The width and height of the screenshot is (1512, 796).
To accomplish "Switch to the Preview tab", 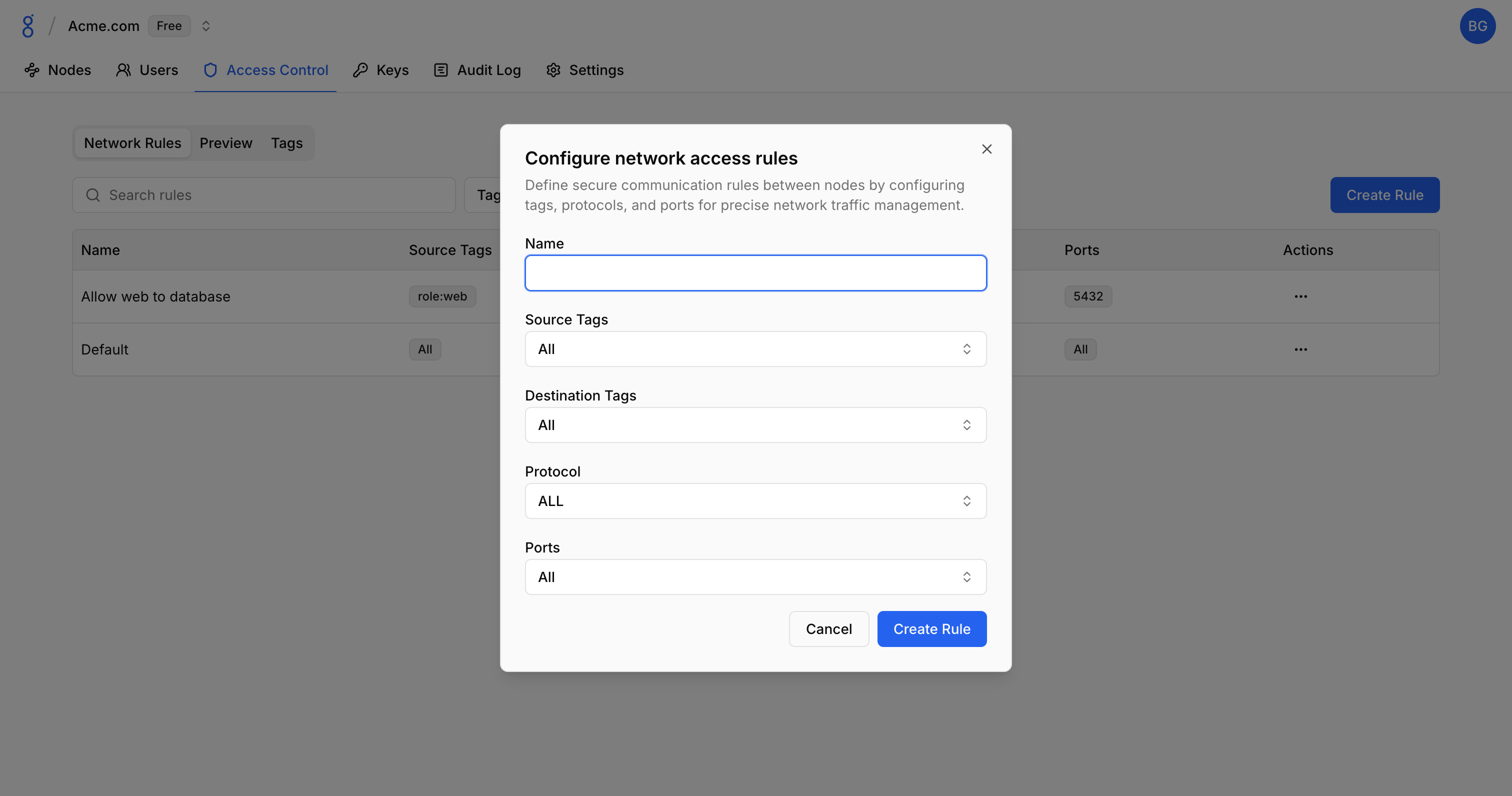I will tap(226, 143).
